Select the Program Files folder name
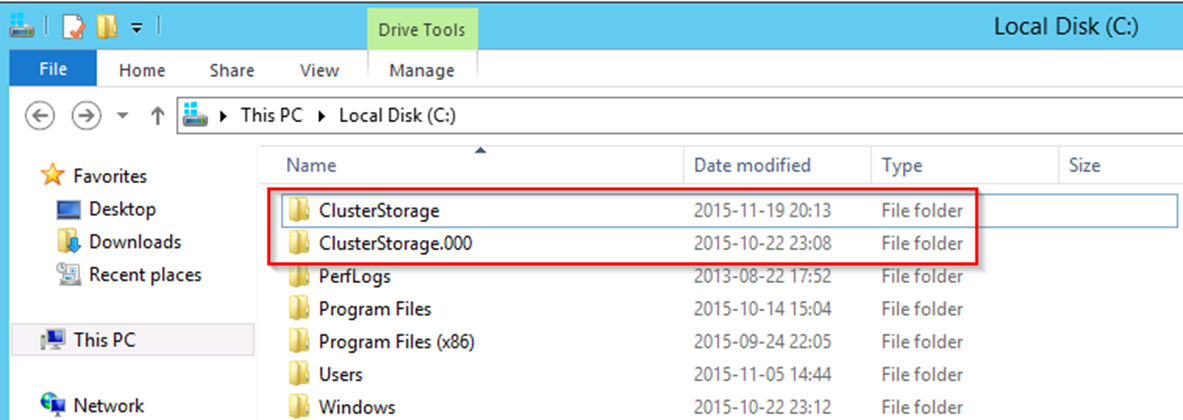 coord(375,309)
